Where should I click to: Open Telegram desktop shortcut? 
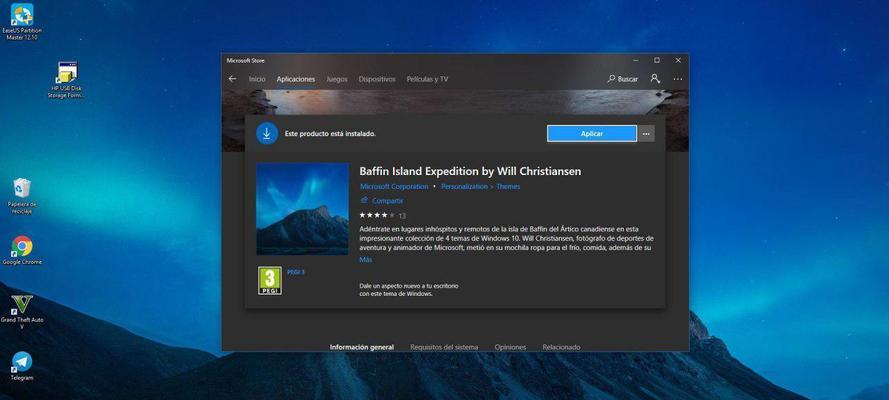(x=22, y=366)
